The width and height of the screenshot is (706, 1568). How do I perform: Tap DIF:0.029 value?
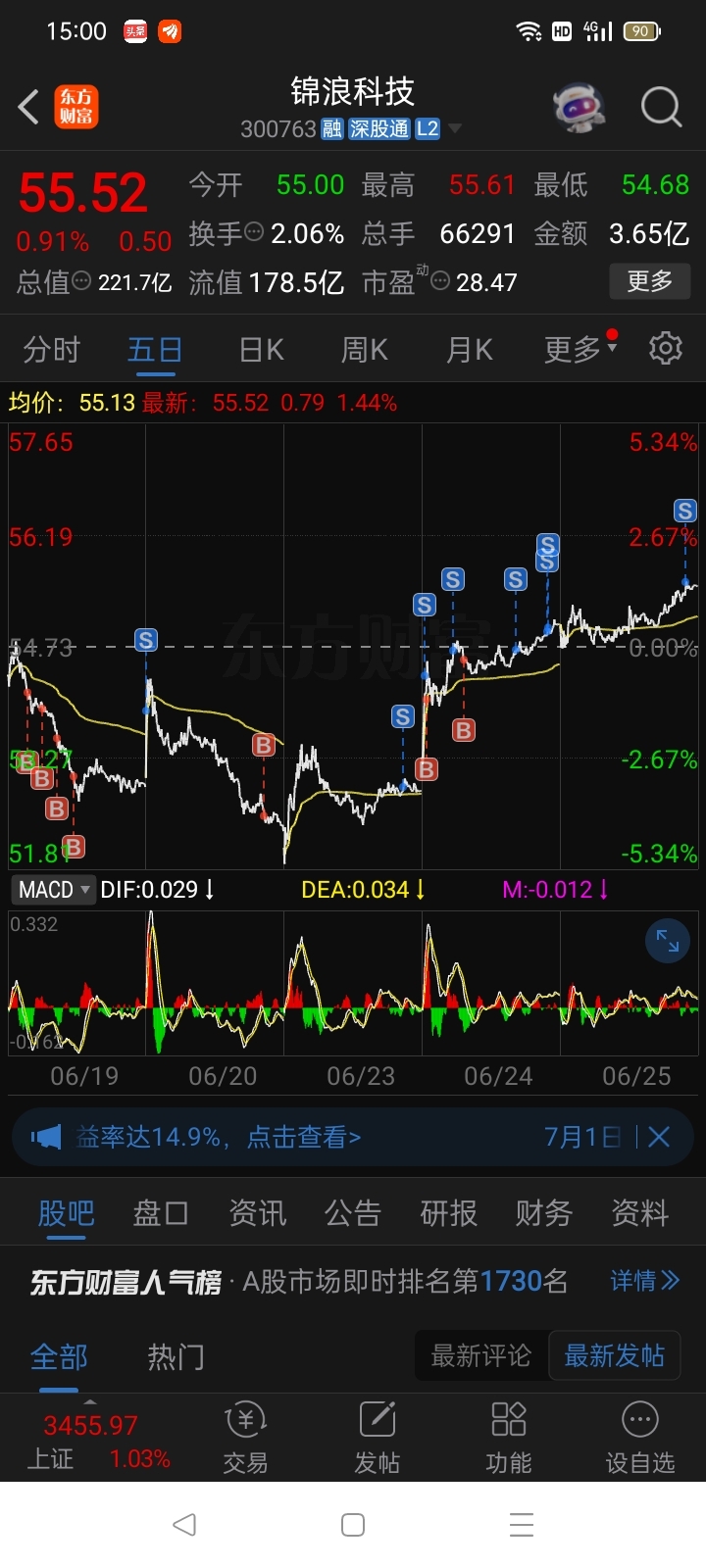coord(157,890)
